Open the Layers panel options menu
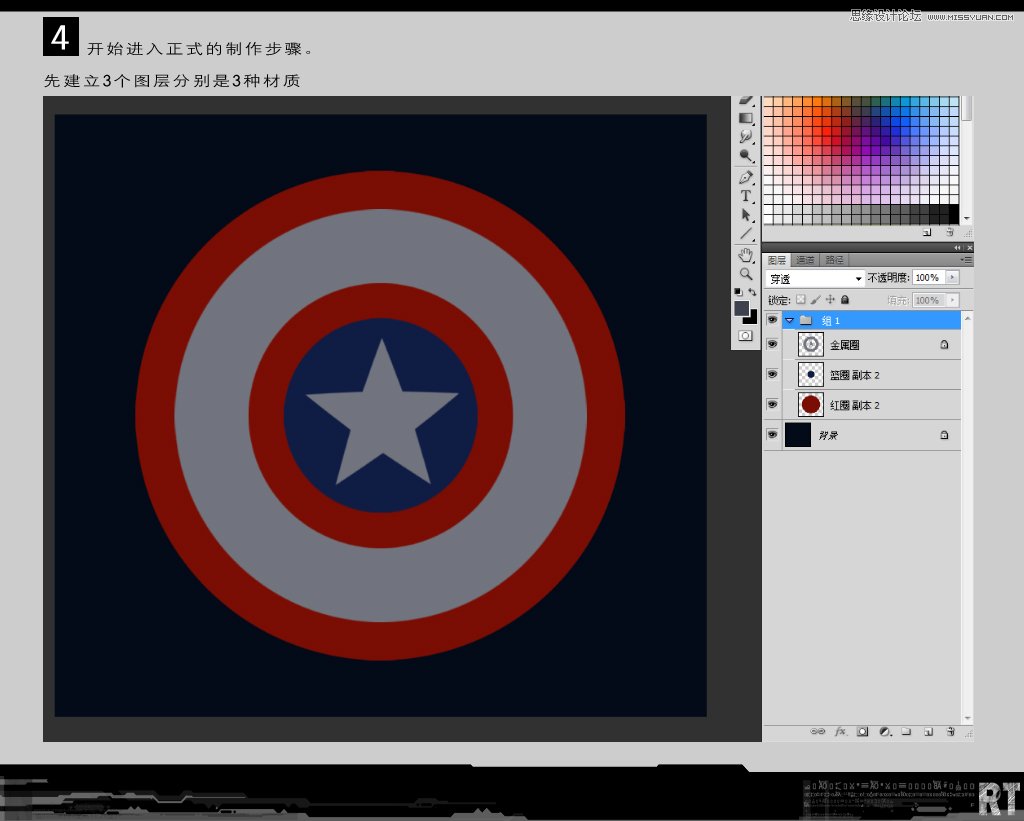 click(967, 260)
